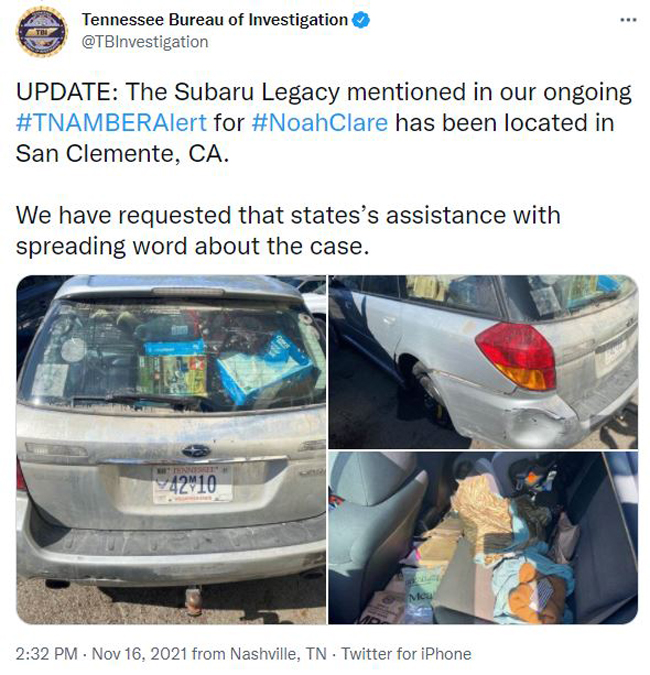The width and height of the screenshot is (650, 675).
Task: Click the tweet text about San Clemente, CA
Action: click(324, 123)
